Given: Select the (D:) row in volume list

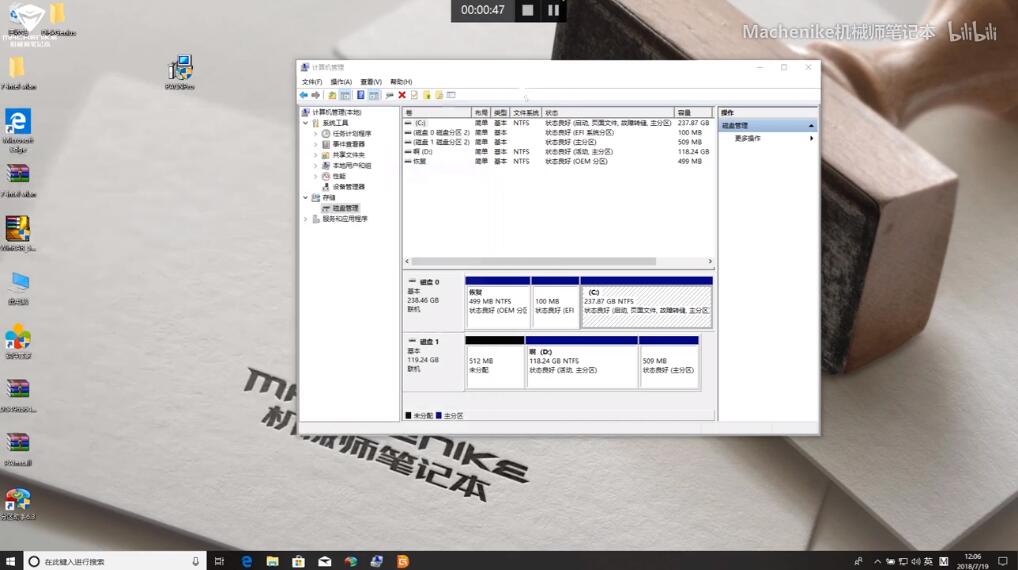Looking at the screenshot, I should tap(558, 152).
